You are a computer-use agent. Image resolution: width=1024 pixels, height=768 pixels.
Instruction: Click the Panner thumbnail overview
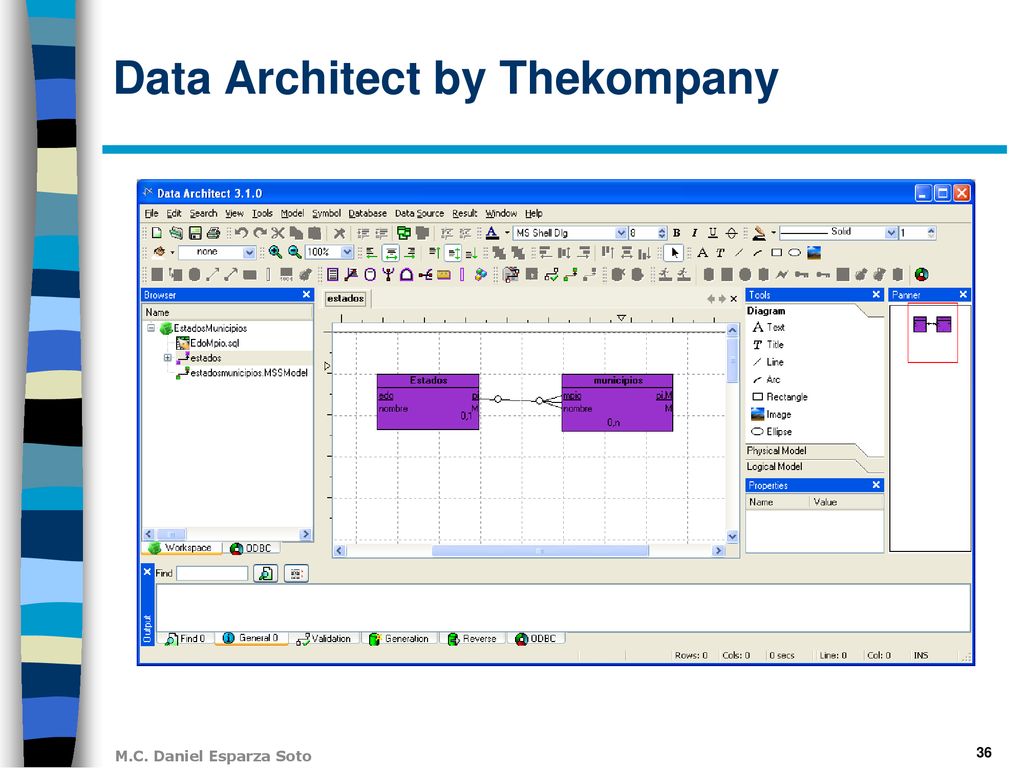tap(932, 332)
